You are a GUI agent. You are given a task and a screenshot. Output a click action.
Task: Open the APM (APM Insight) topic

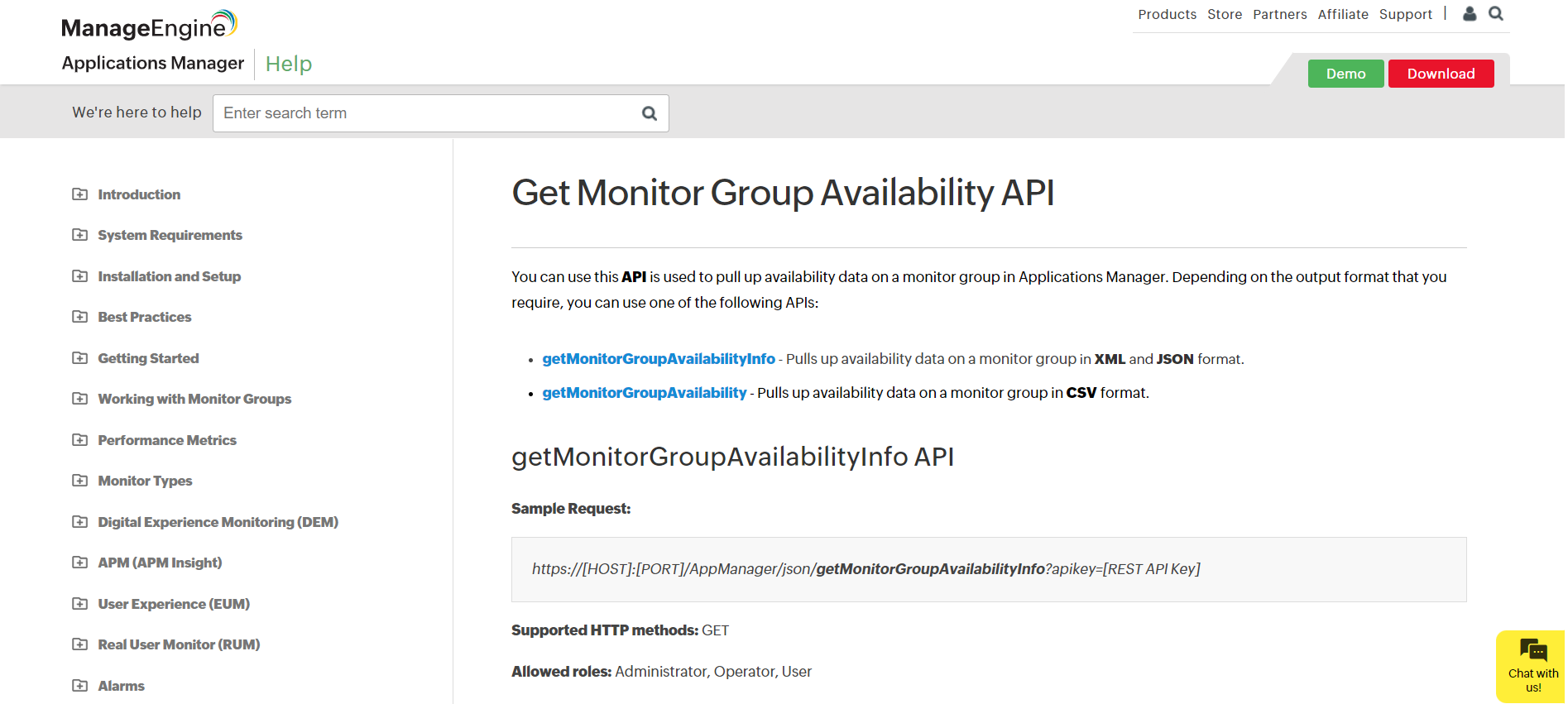(x=160, y=563)
